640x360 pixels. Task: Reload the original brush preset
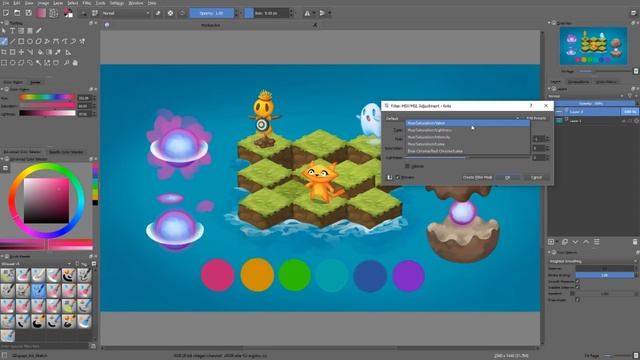pyautogui.click(x=182, y=13)
